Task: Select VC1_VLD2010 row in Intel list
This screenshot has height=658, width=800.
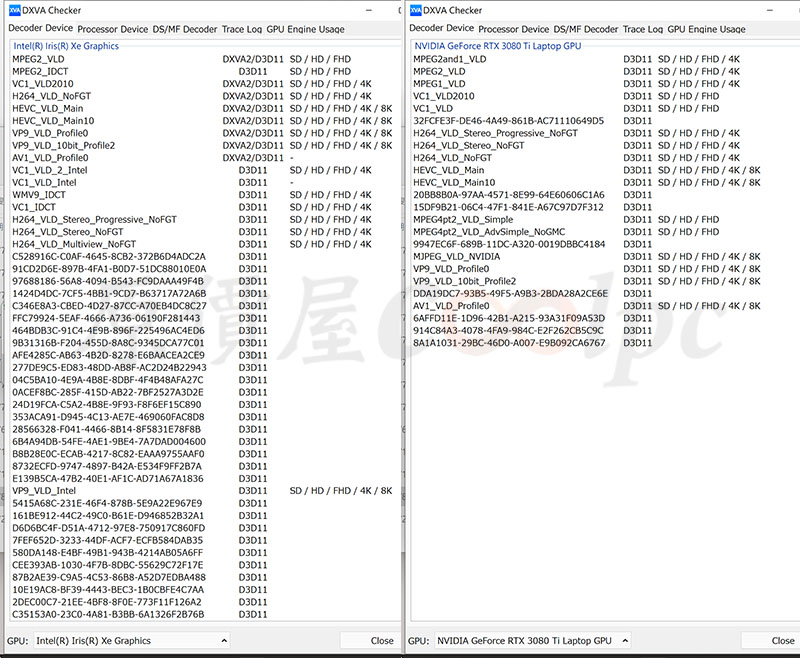Action: tap(203, 84)
